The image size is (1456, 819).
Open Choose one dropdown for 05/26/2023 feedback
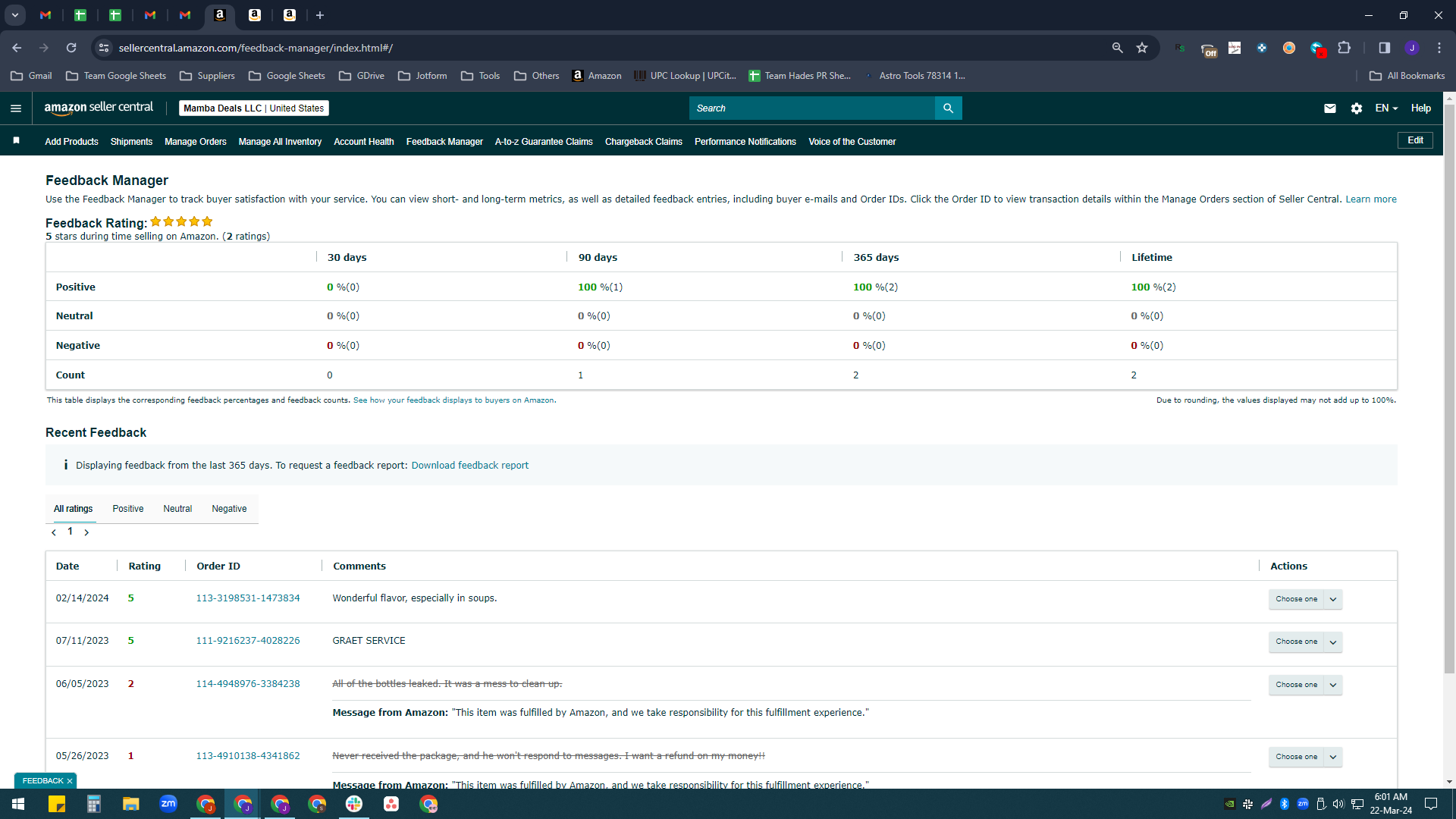pyautogui.click(x=1305, y=757)
